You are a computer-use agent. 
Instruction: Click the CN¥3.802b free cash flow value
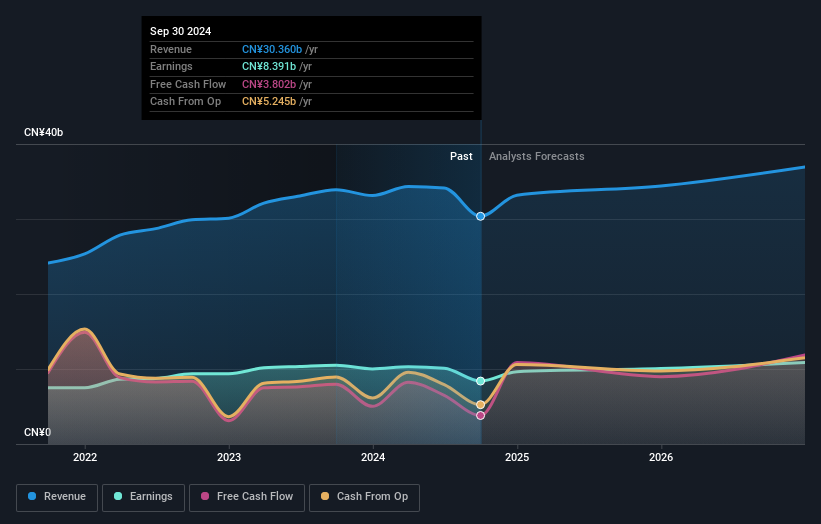(x=269, y=84)
